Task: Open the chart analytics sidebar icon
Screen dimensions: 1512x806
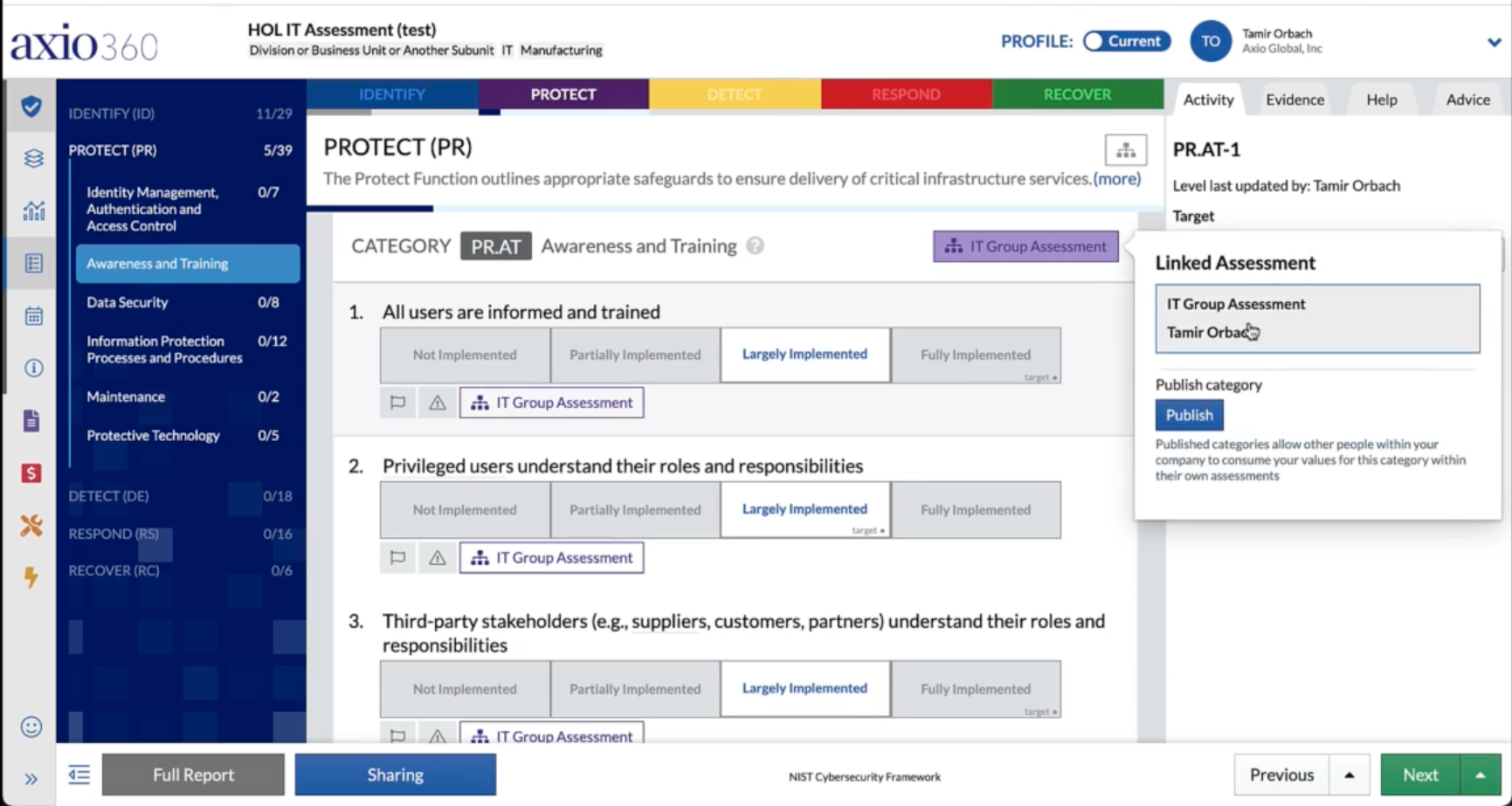Action: coord(33,210)
